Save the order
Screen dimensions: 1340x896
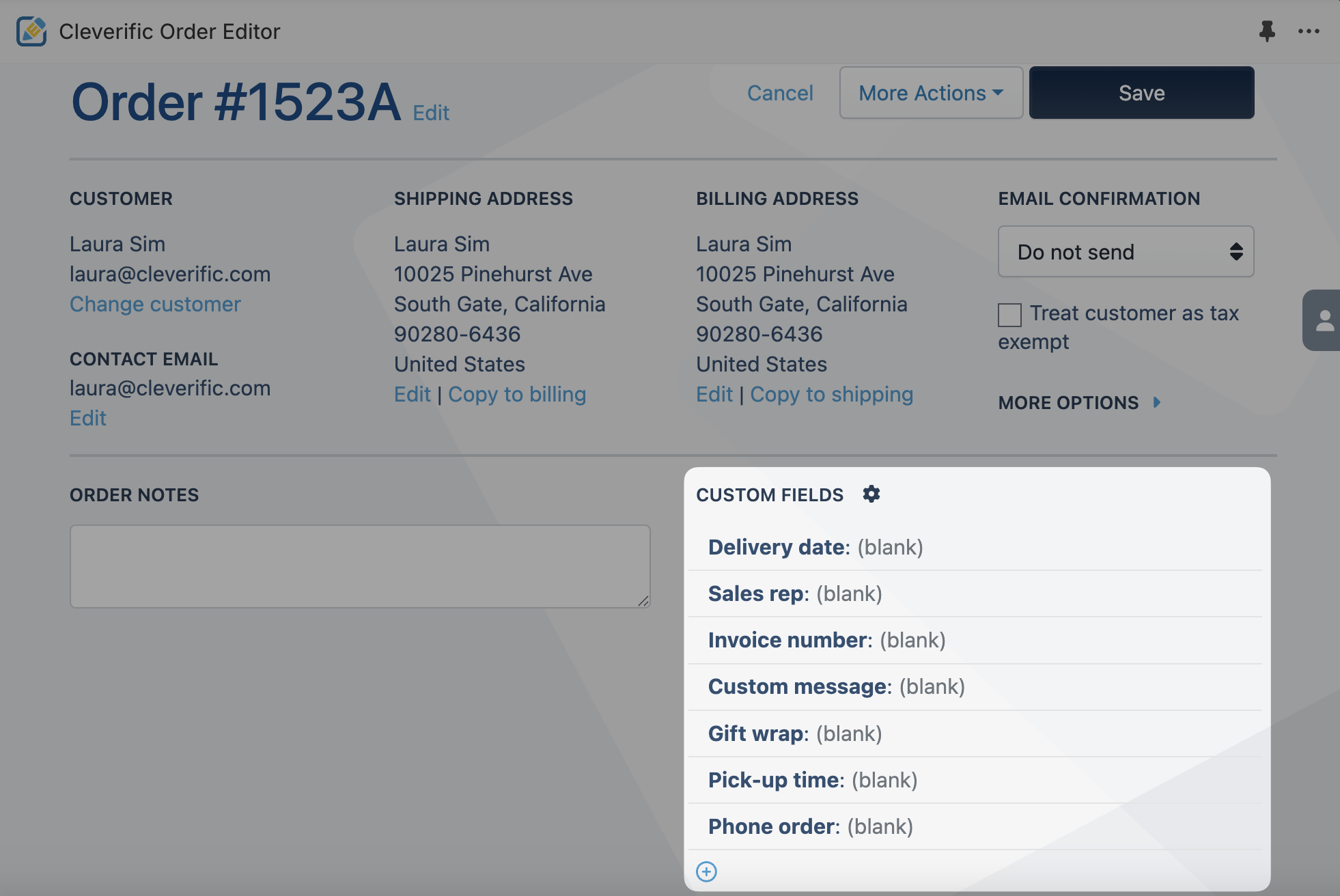[x=1141, y=93]
